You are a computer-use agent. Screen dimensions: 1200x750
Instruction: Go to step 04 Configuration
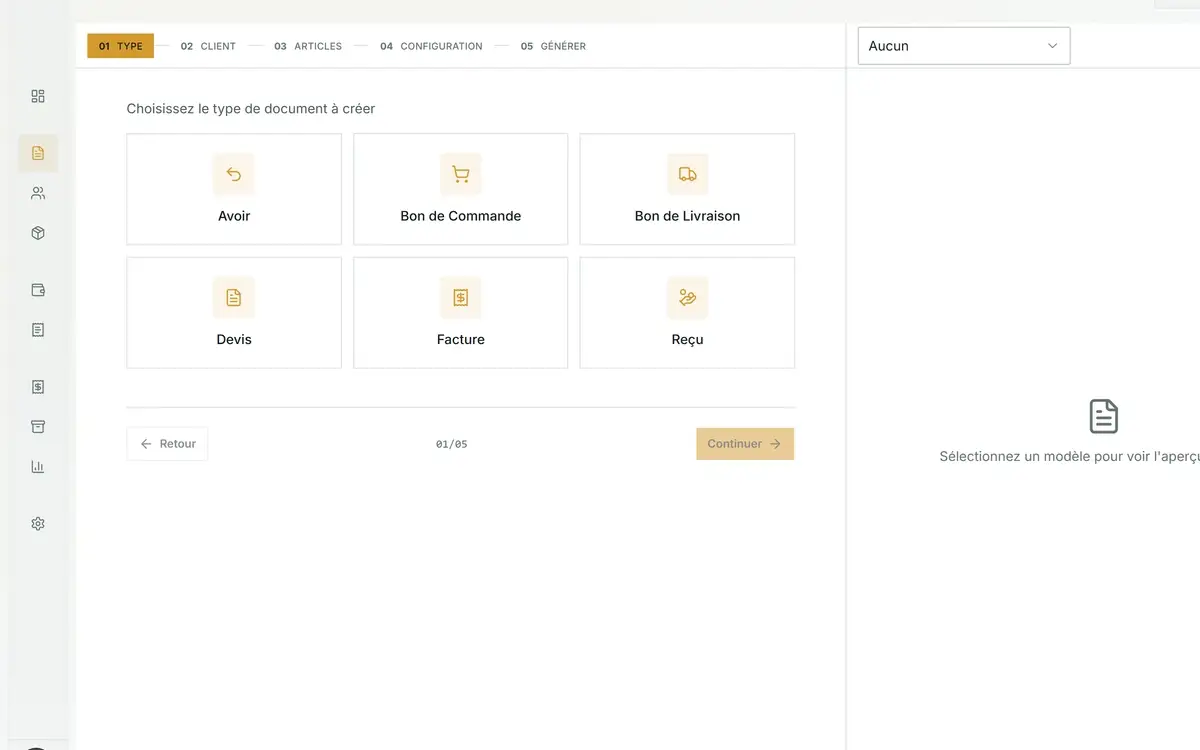(431, 46)
